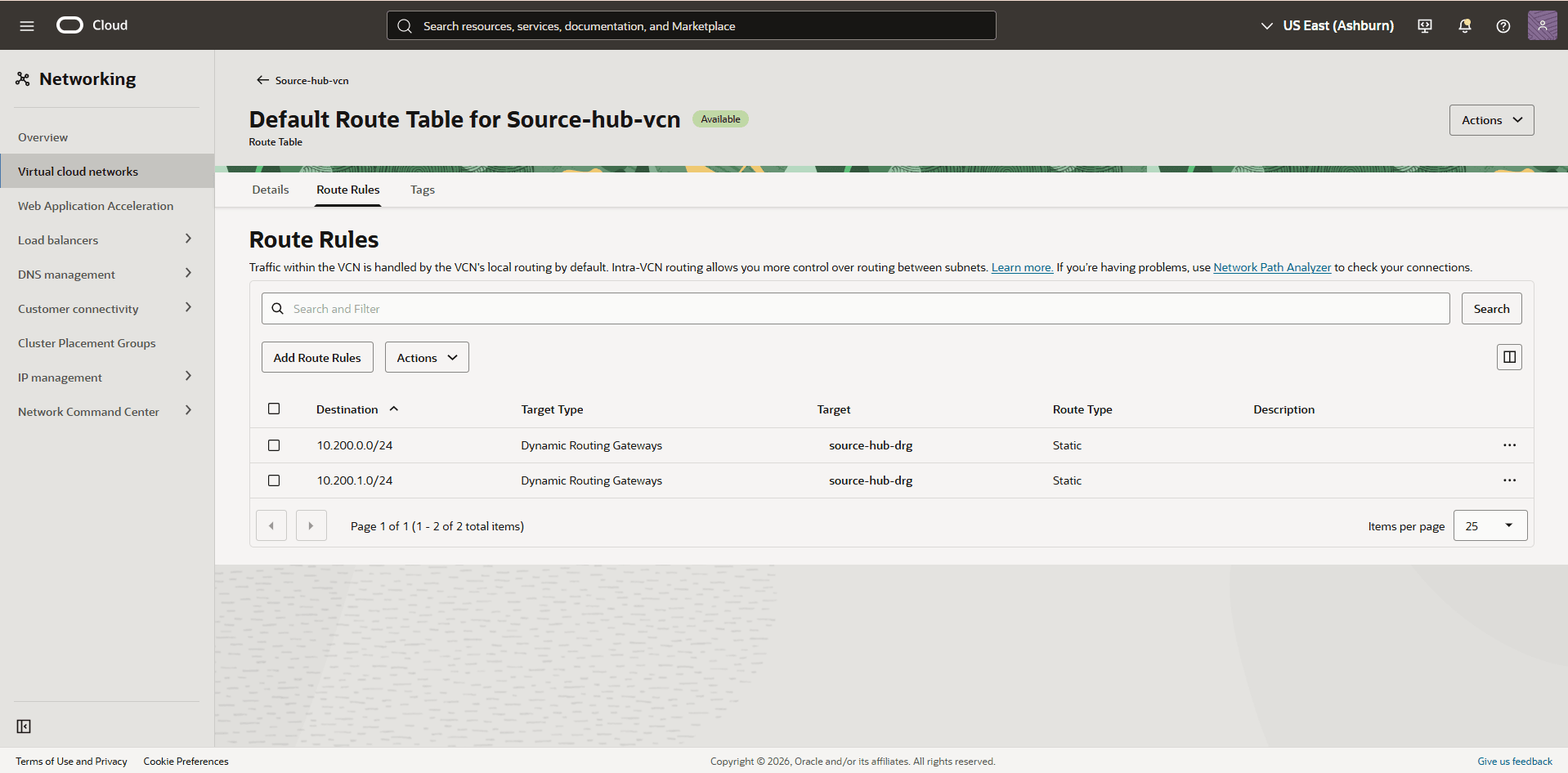
Task: Open the page-level Actions dropdown
Action: click(x=1491, y=120)
